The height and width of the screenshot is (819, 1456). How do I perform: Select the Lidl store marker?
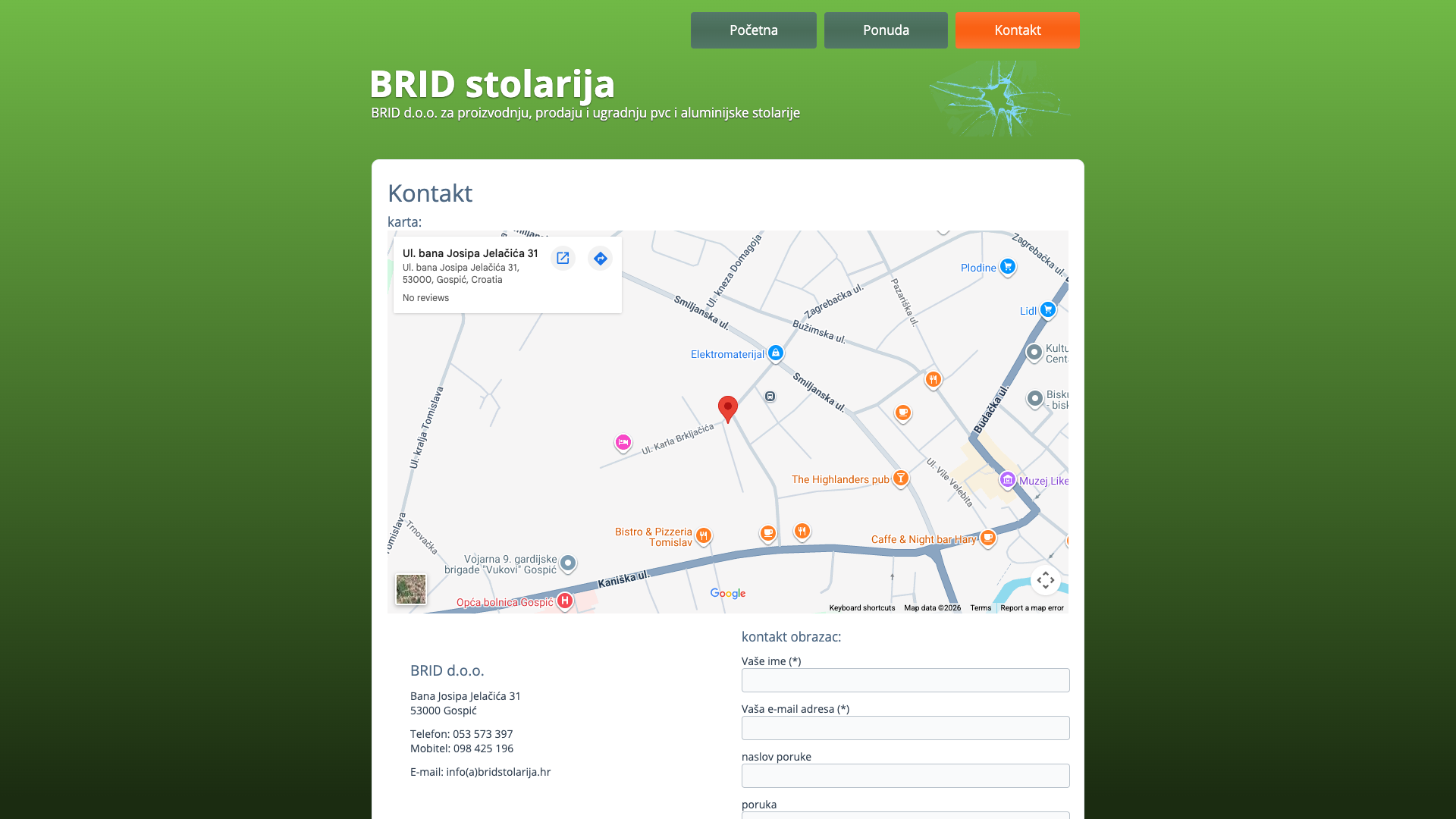pyautogui.click(x=1047, y=310)
